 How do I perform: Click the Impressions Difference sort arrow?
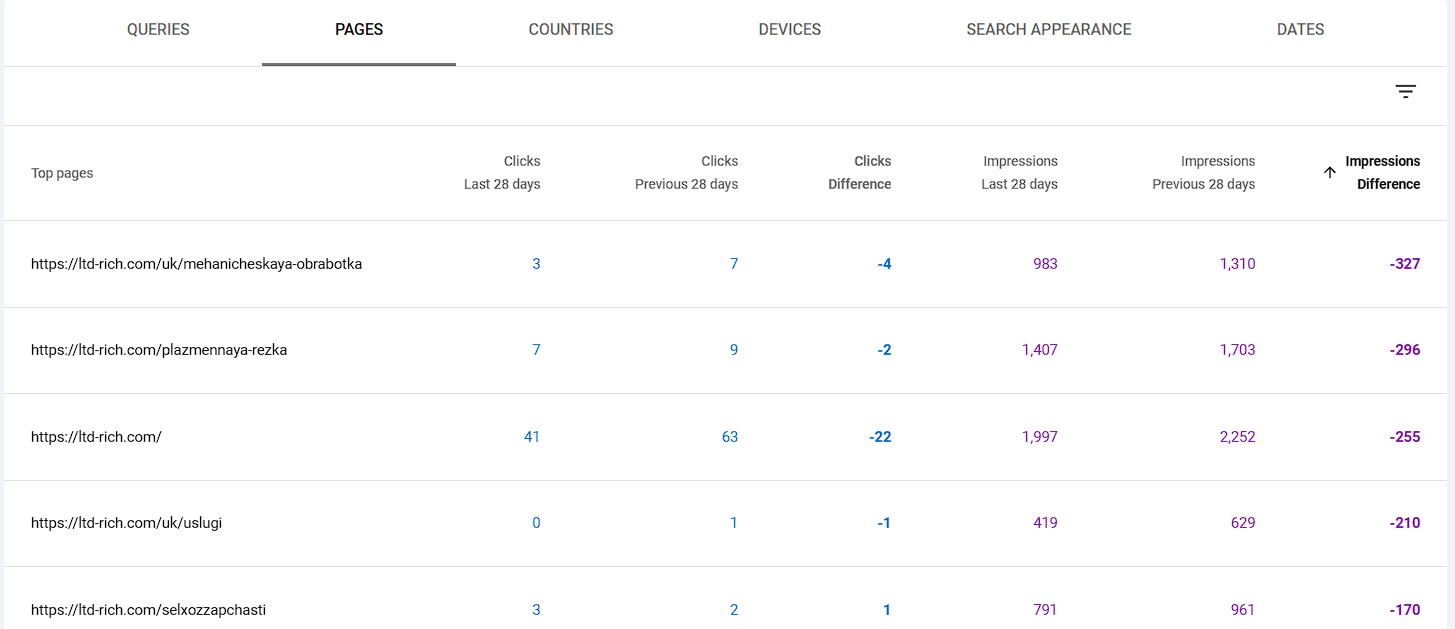[x=1330, y=172]
